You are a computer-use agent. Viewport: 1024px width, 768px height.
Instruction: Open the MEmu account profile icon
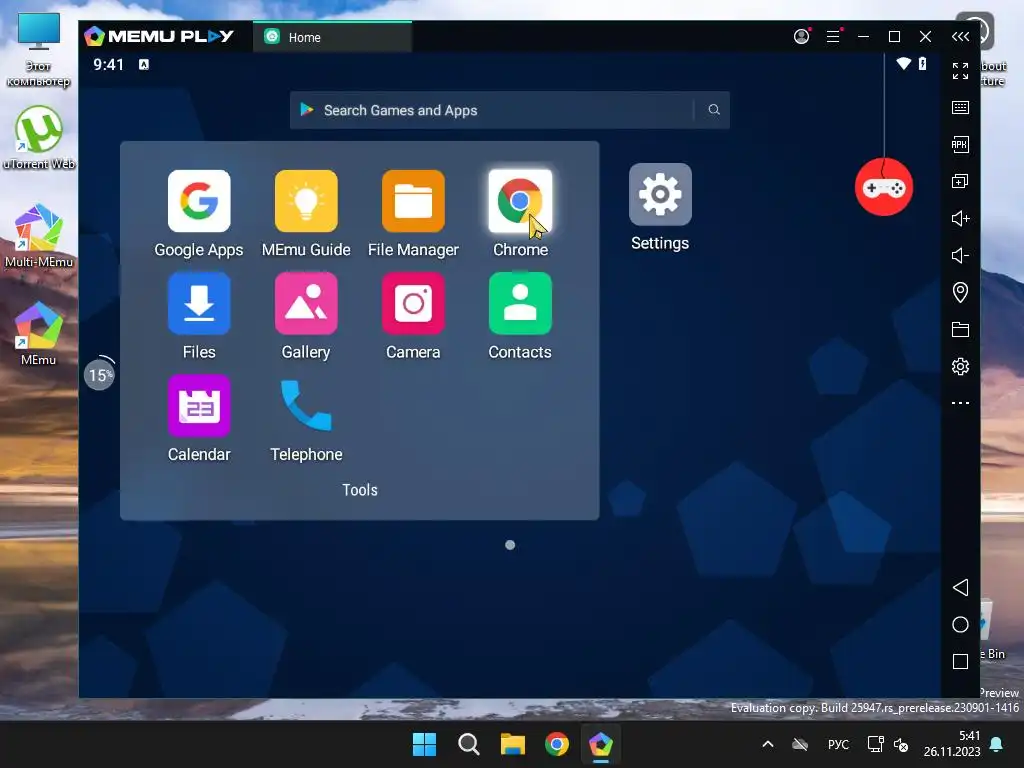click(x=801, y=37)
